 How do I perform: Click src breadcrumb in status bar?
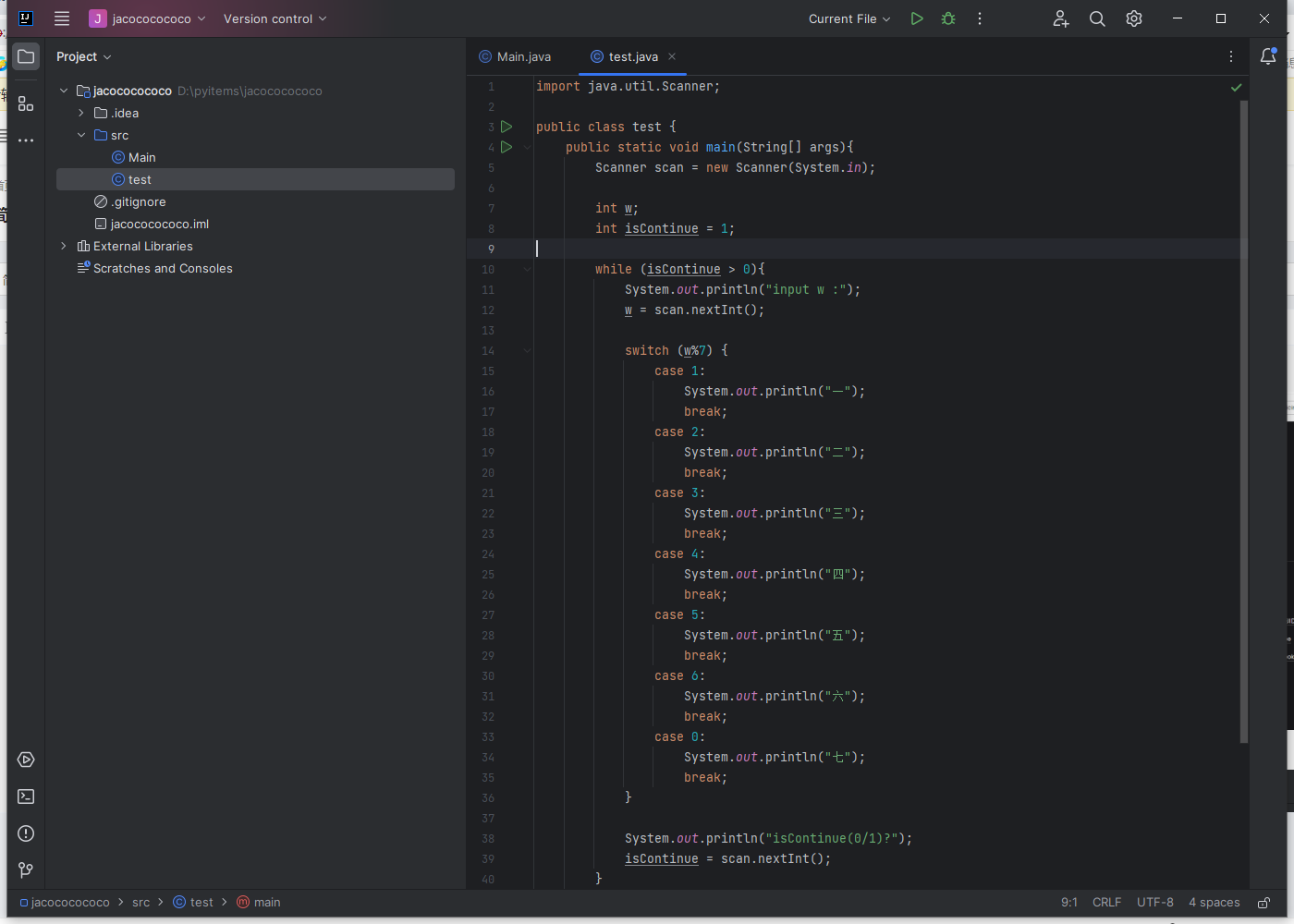[140, 903]
